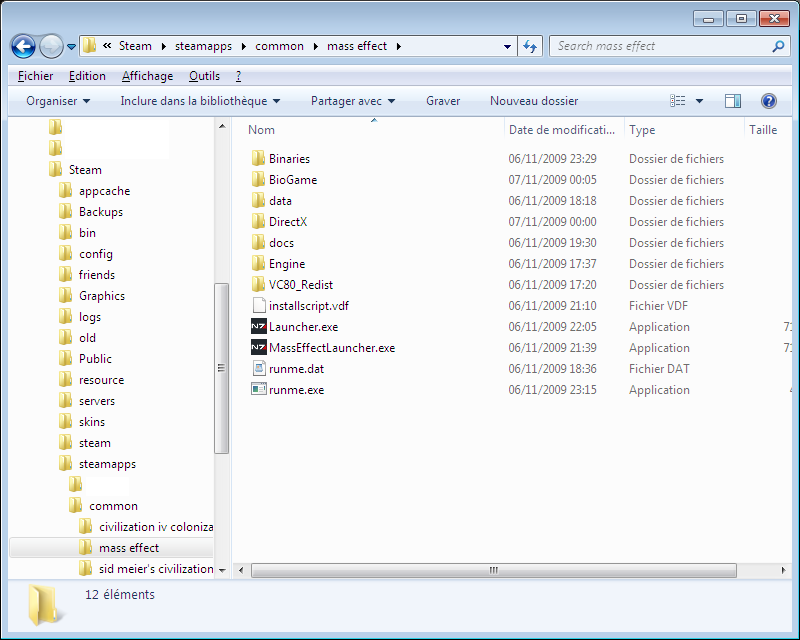Viewport: 800px width, 640px height.
Task: Open the Binaries folder icon
Action: [x=258, y=159]
